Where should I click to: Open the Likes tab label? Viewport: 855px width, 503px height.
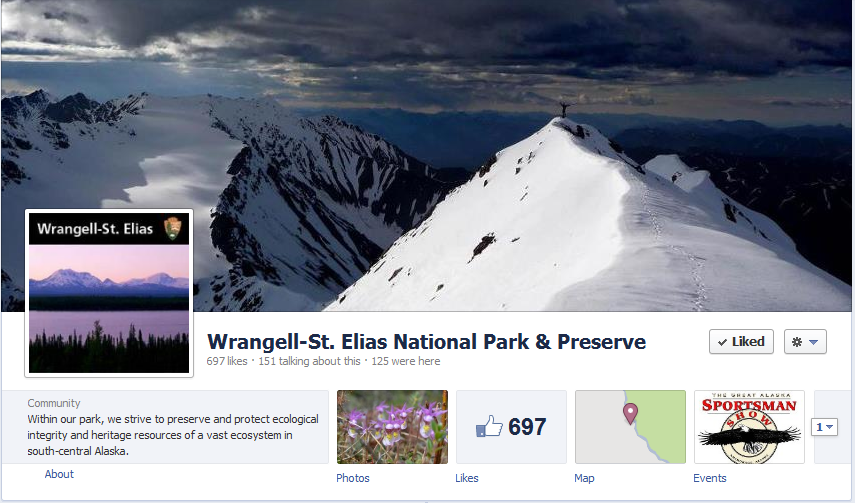467,478
